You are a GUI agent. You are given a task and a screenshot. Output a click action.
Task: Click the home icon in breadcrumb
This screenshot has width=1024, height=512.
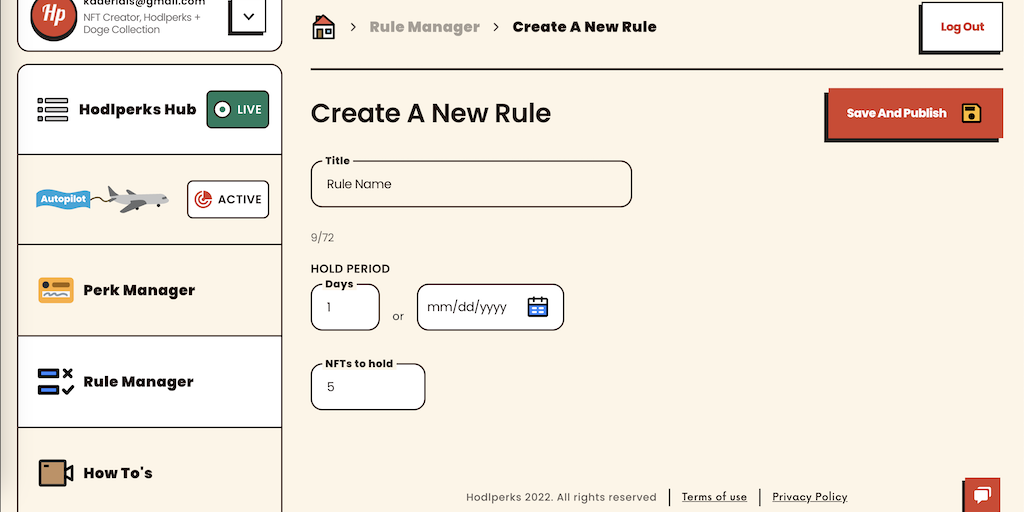[x=324, y=27]
